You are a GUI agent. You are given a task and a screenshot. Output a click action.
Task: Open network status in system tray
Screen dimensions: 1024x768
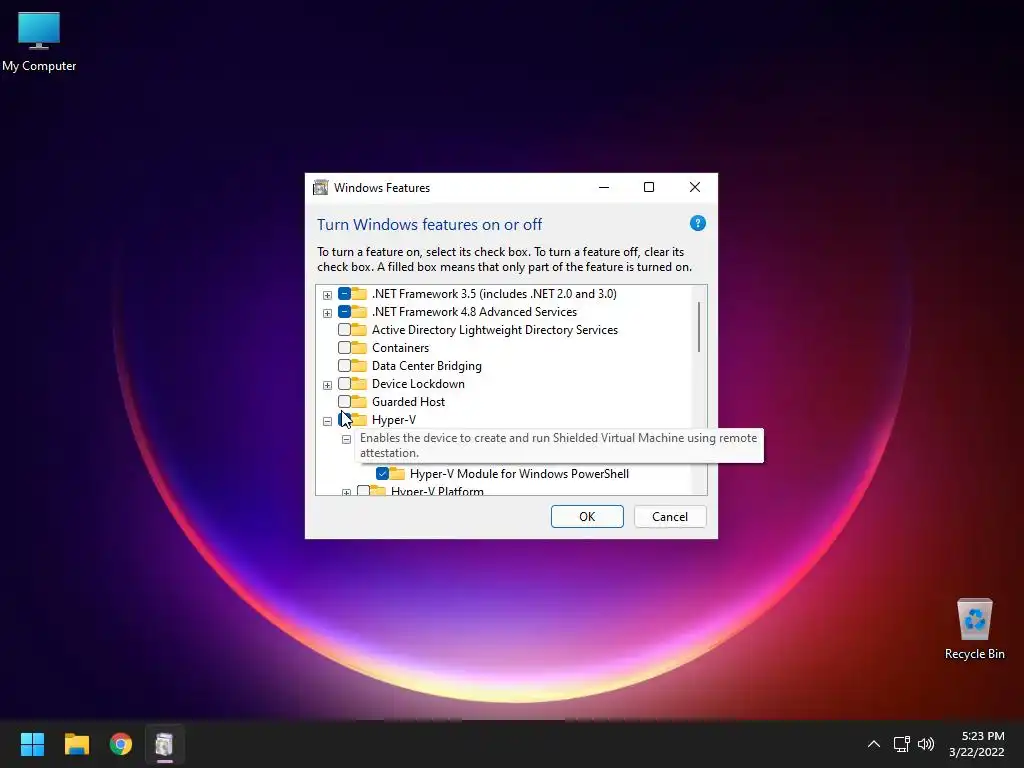click(902, 744)
